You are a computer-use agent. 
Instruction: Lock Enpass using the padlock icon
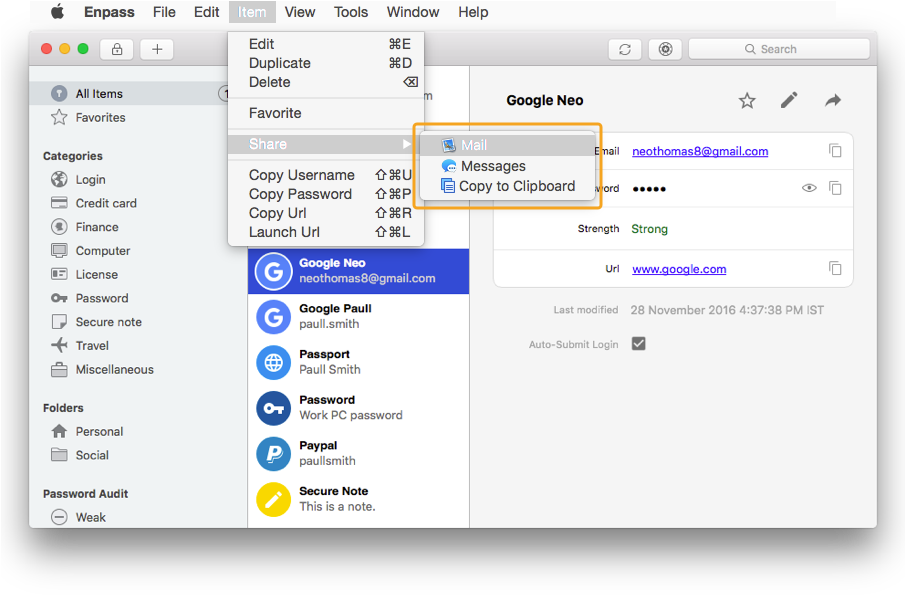pyautogui.click(x=115, y=48)
